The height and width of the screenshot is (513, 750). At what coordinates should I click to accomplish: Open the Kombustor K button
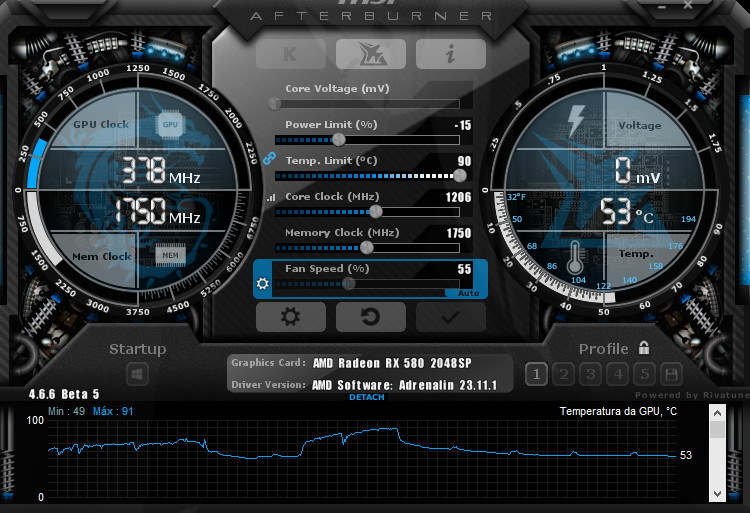(291, 54)
